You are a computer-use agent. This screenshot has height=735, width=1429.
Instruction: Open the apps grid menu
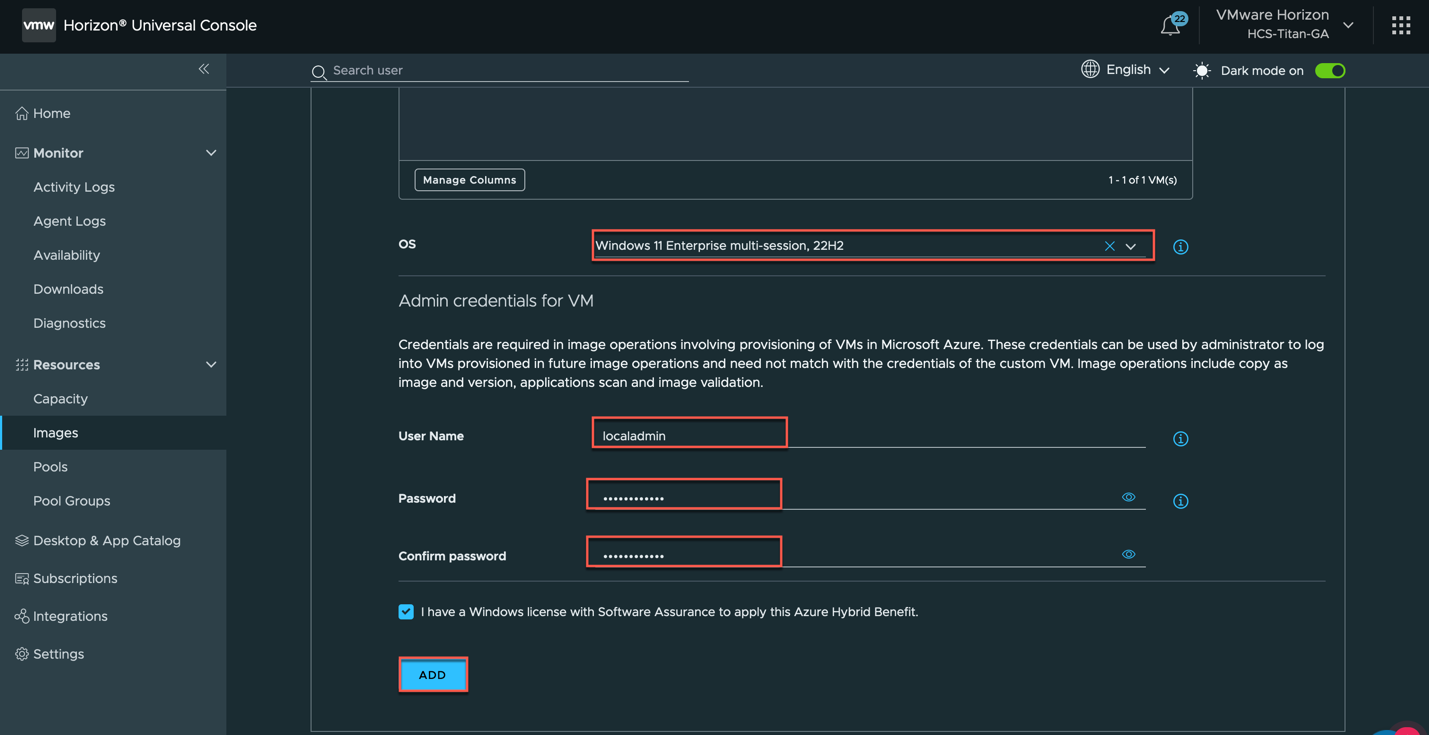pyautogui.click(x=1401, y=26)
